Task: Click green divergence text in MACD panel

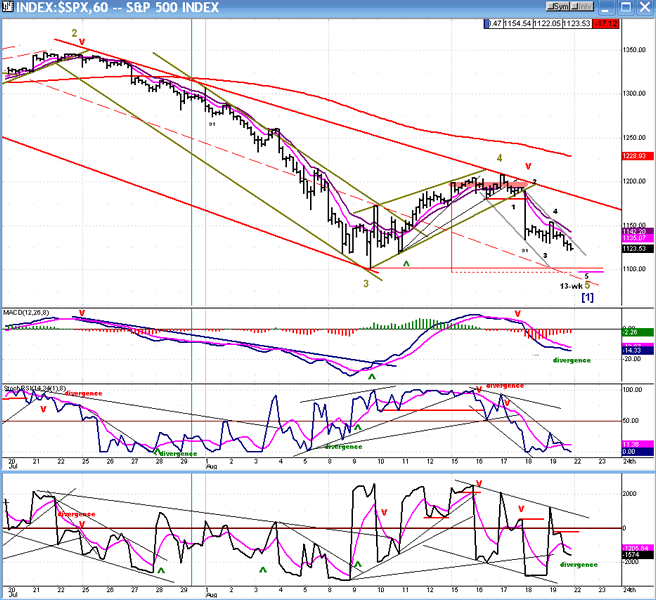Action: tap(572, 360)
